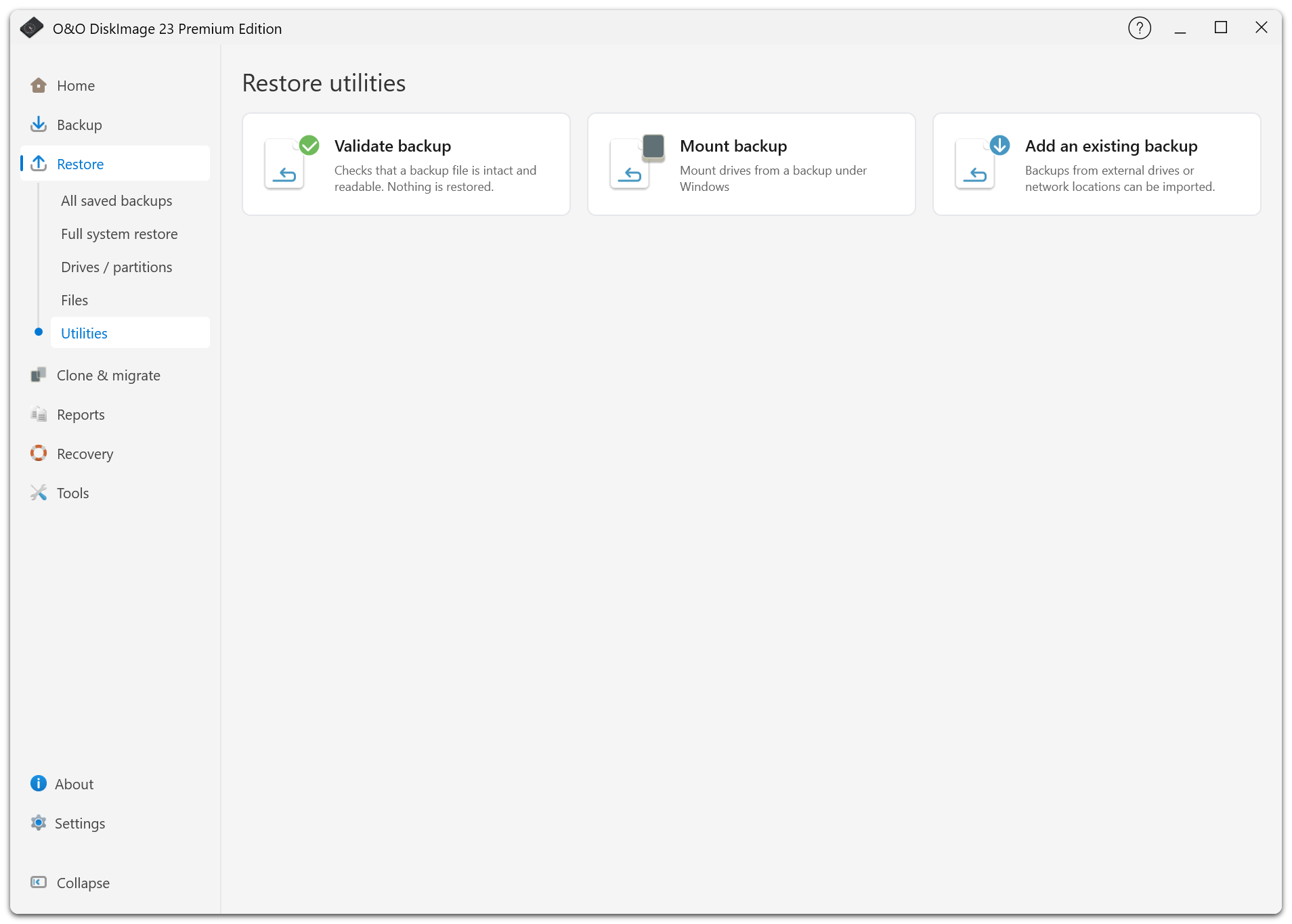This screenshot has height=924, width=1292.
Task: Click the Settings gear icon
Action: coord(39,823)
